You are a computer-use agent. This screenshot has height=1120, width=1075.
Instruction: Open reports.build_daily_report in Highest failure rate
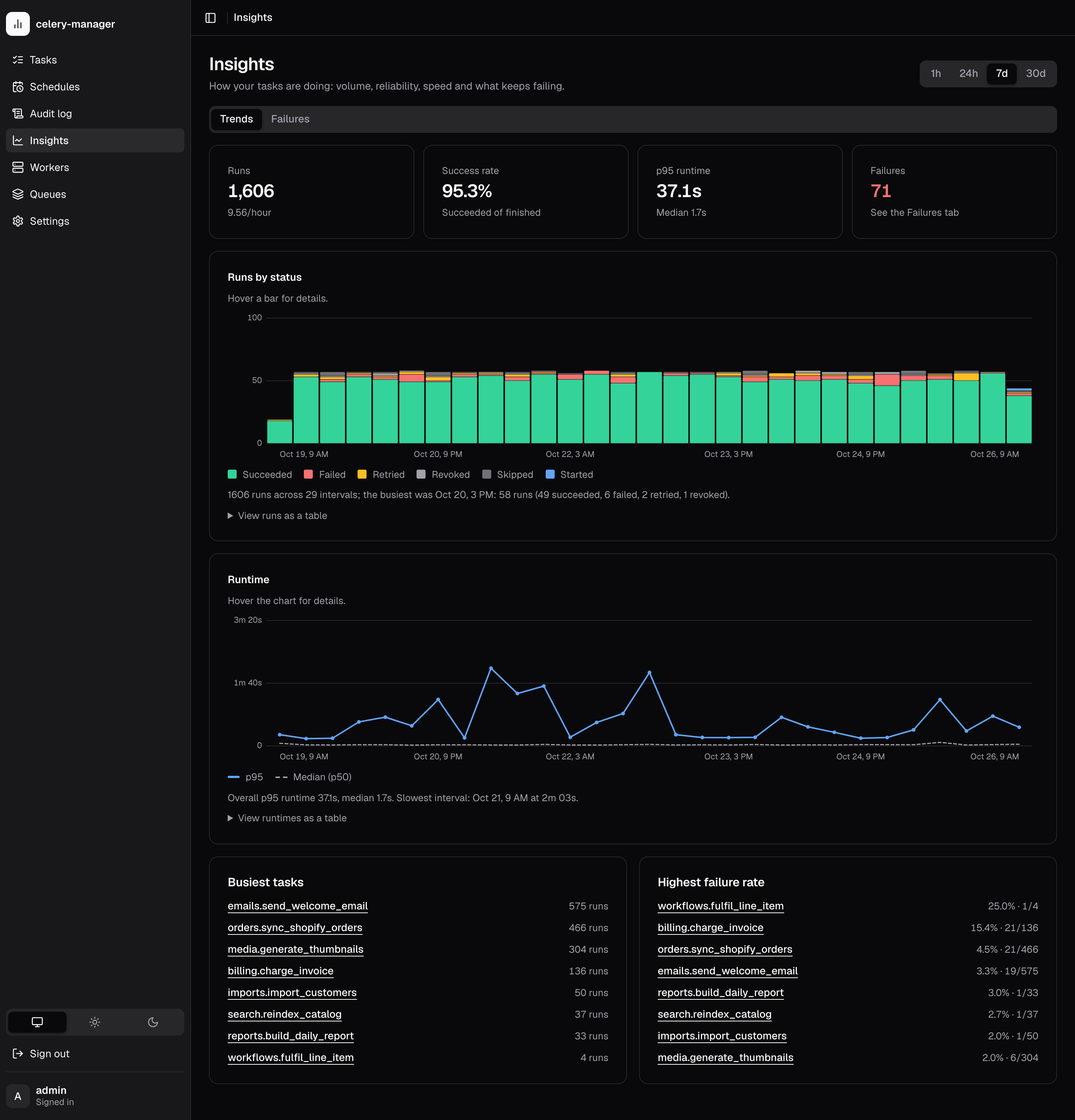(x=720, y=993)
